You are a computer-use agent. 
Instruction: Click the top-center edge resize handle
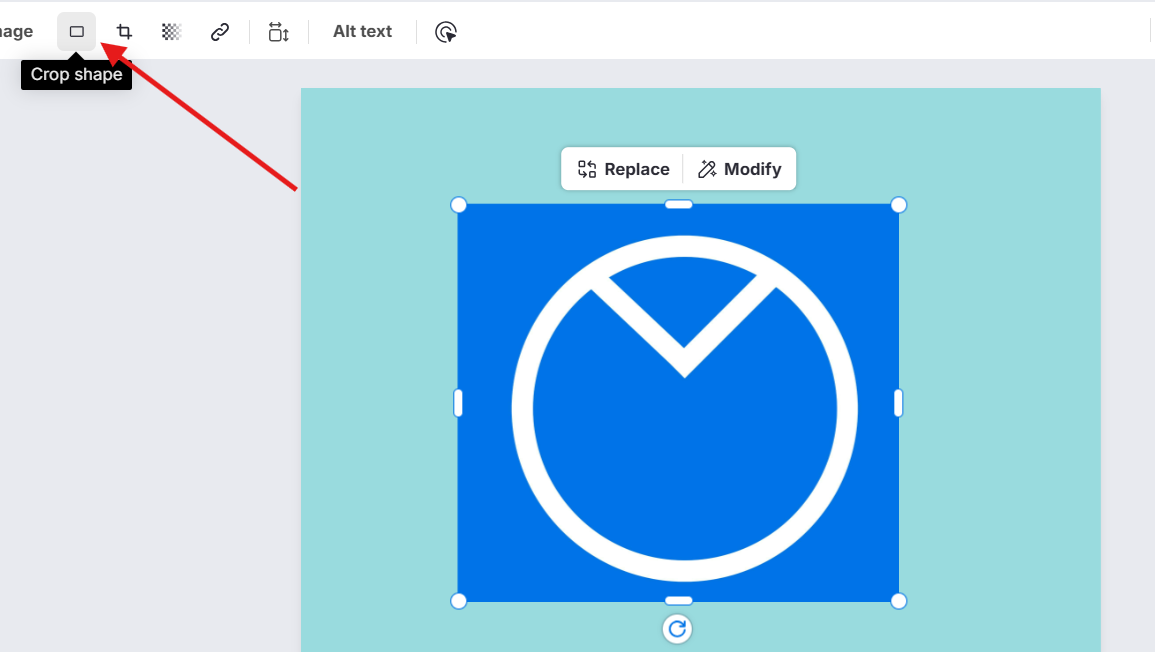pyautogui.click(x=678, y=205)
